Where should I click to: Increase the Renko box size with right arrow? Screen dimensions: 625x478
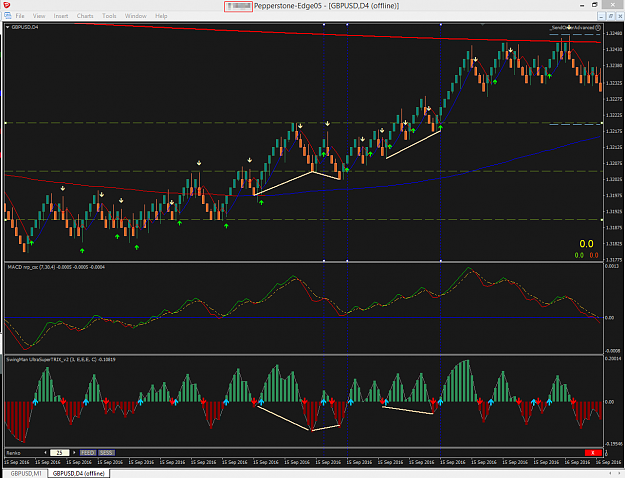tap(74, 452)
